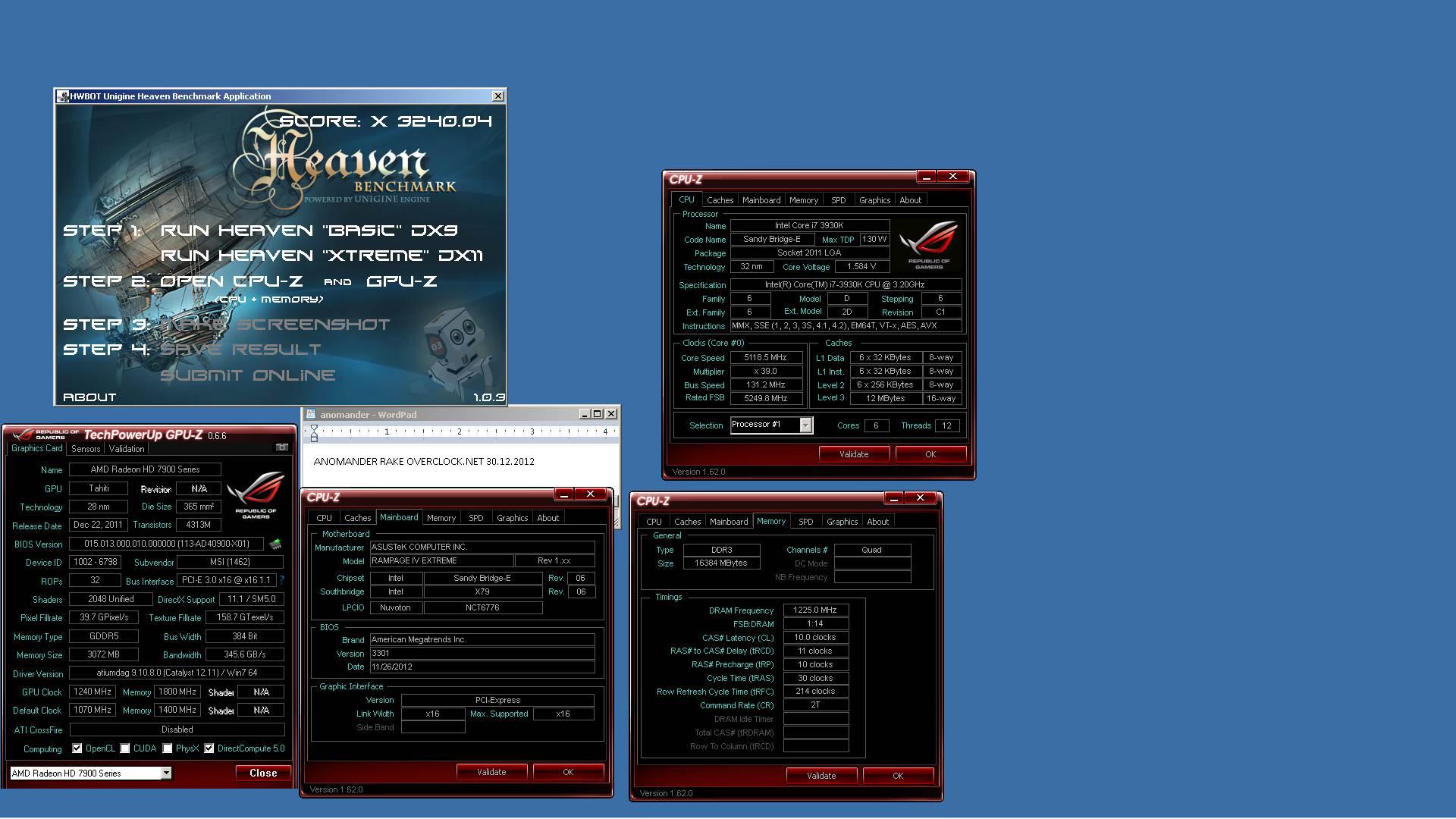This screenshot has width=1456, height=819.
Task: Click the Intel Core i7 3930K name field
Action: pos(809,226)
